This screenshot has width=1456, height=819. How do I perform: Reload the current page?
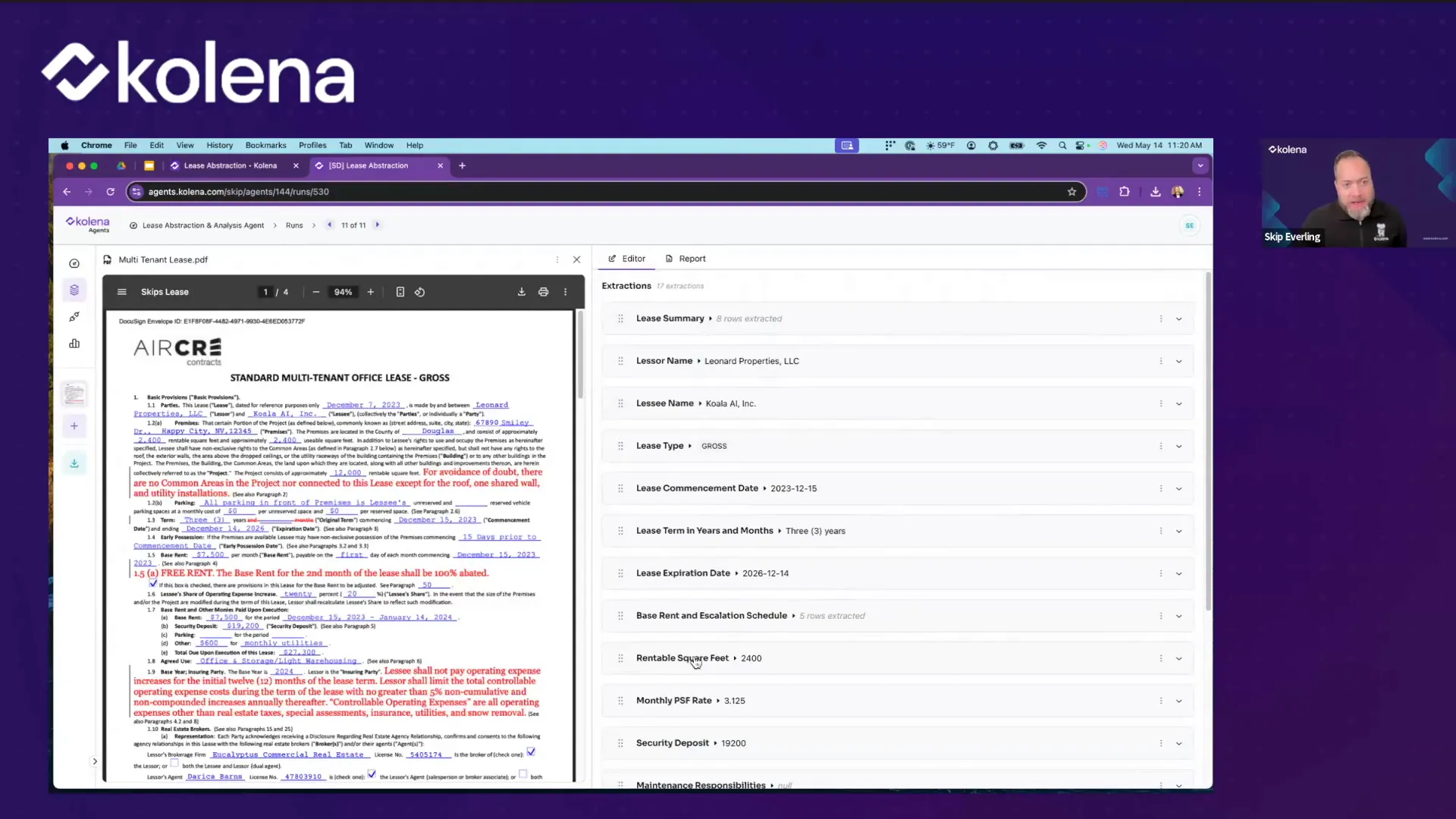(x=111, y=192)
